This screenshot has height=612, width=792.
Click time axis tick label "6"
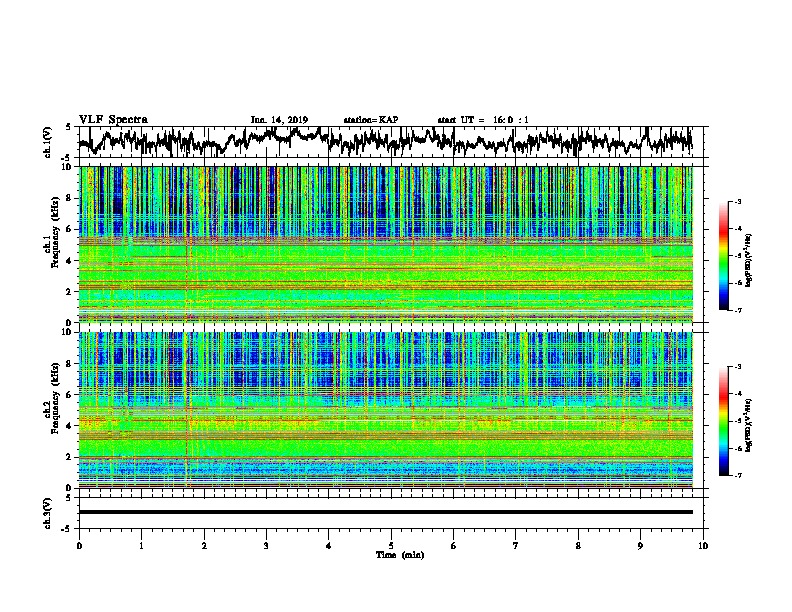(x=454, y=546)
